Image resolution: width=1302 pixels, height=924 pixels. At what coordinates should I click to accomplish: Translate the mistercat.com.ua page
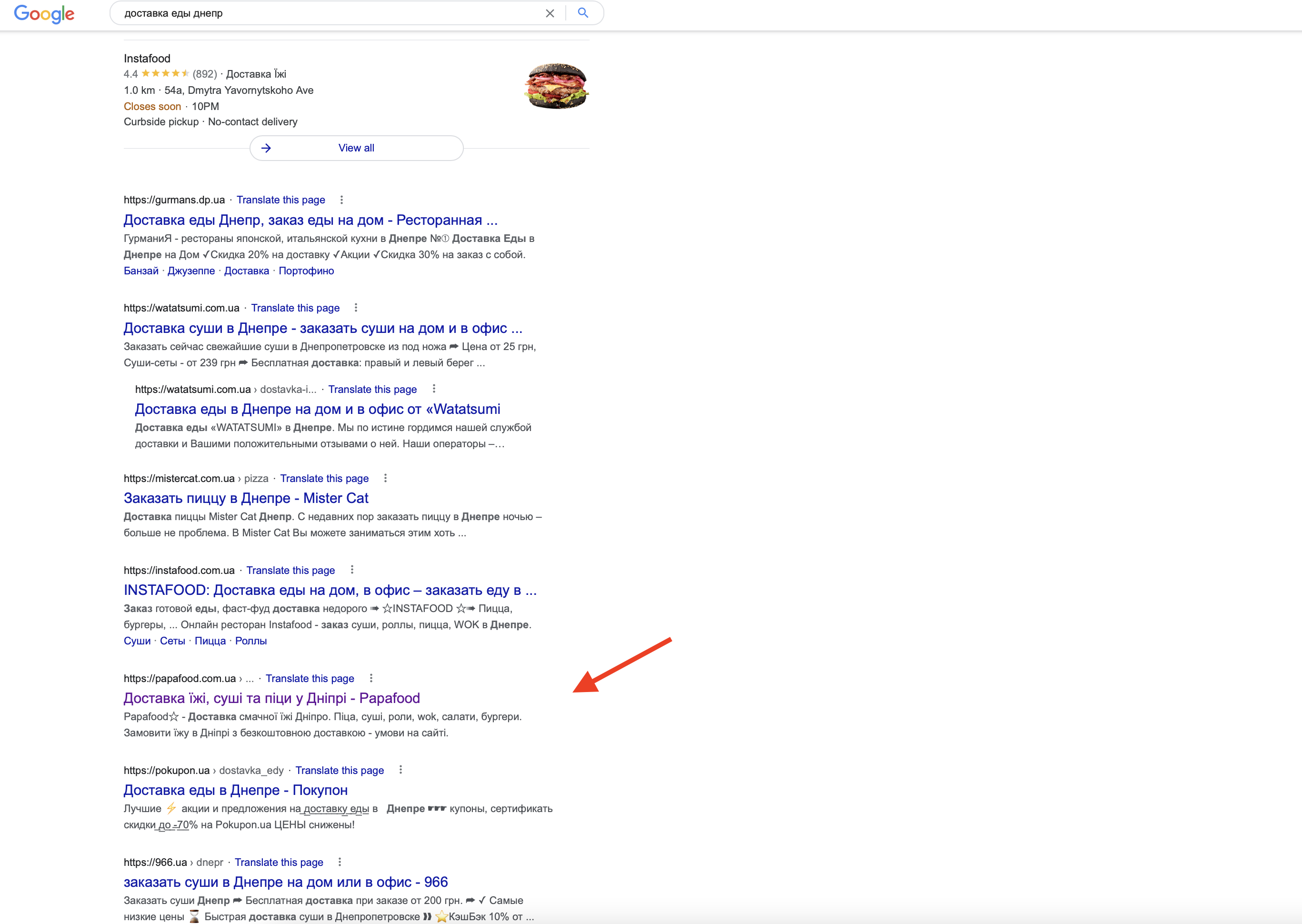pos(324,479)
